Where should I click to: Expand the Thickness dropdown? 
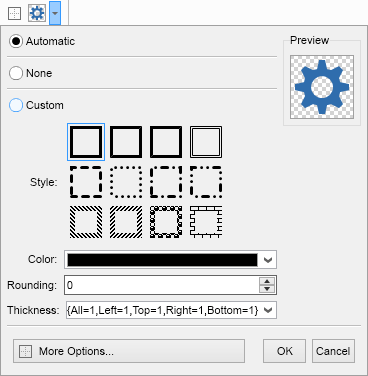[x=268, y=311]
